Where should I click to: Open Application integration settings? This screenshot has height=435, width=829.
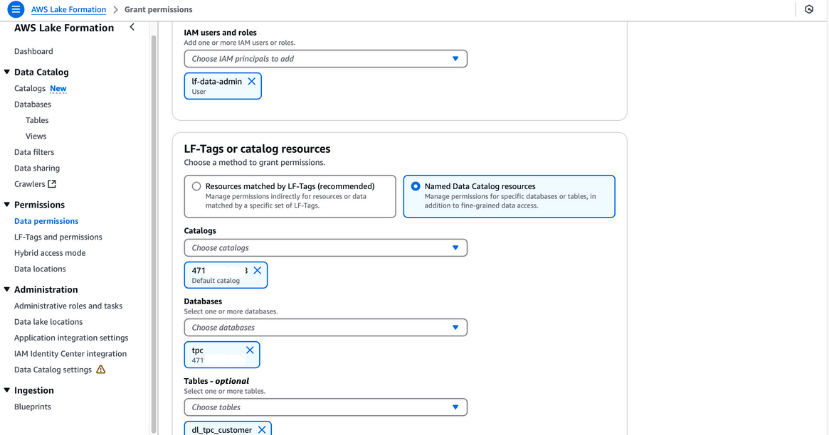(x=71, y=338)
